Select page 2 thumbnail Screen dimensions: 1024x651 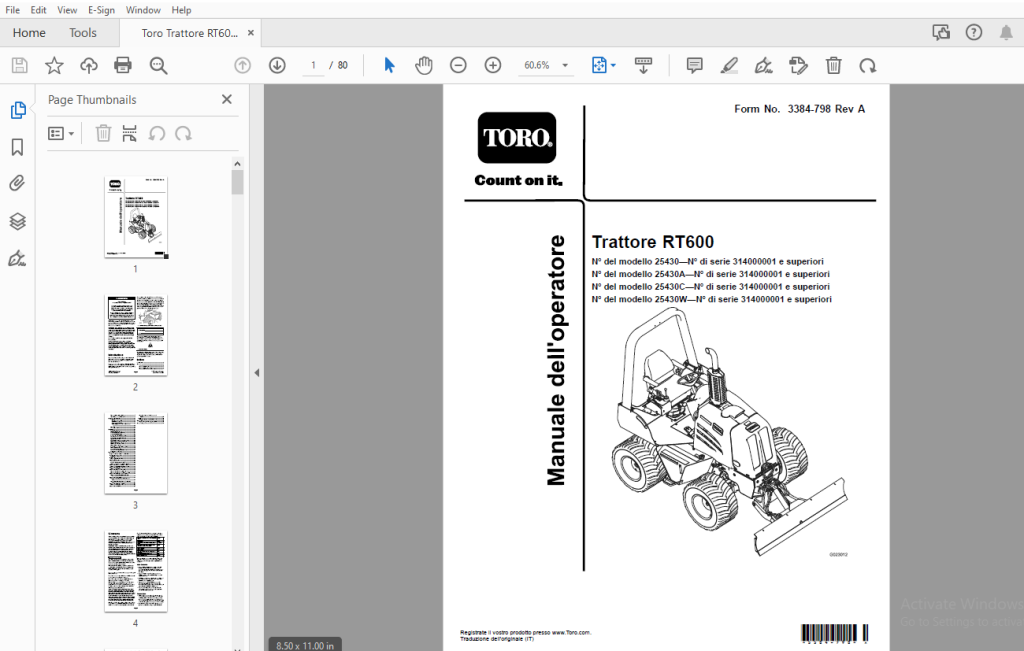(x=136, y=336)
